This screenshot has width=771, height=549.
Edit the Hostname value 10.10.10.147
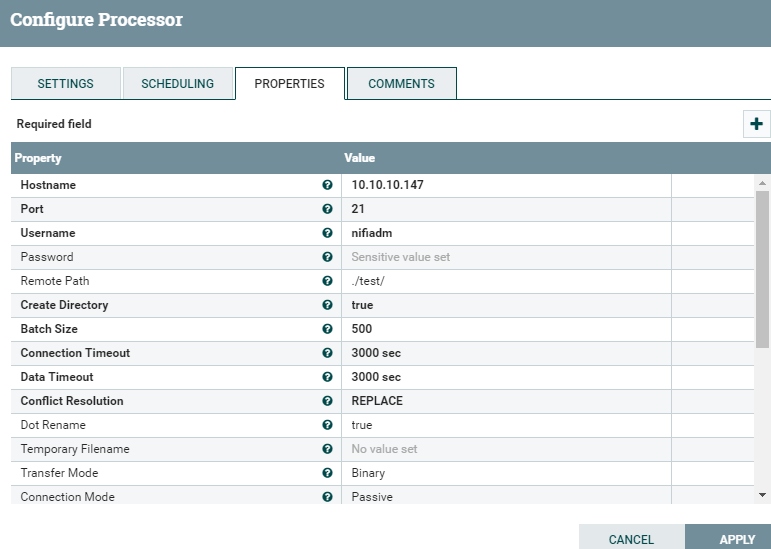point(505,185)
